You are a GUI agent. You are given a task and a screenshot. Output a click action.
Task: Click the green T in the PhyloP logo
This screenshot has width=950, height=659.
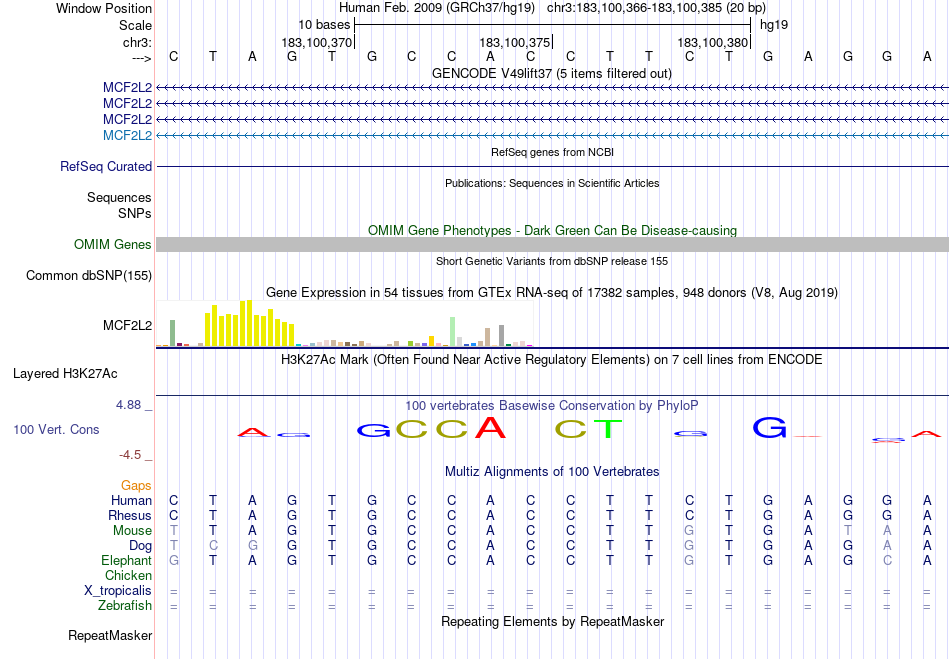609,429
